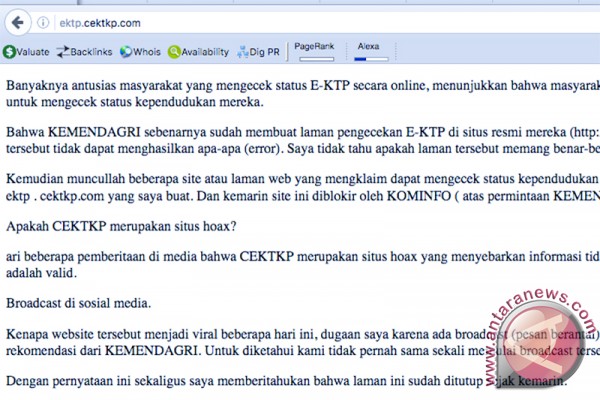Click the Availability toolbar label

click(x=205, y=52)
